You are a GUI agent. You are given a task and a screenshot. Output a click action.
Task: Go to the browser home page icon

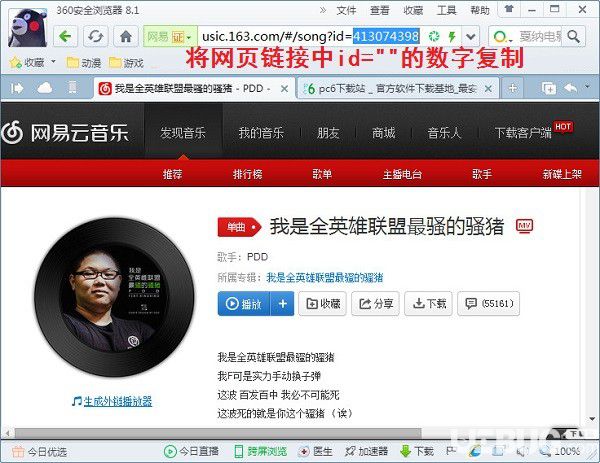[x=126, y=37]
